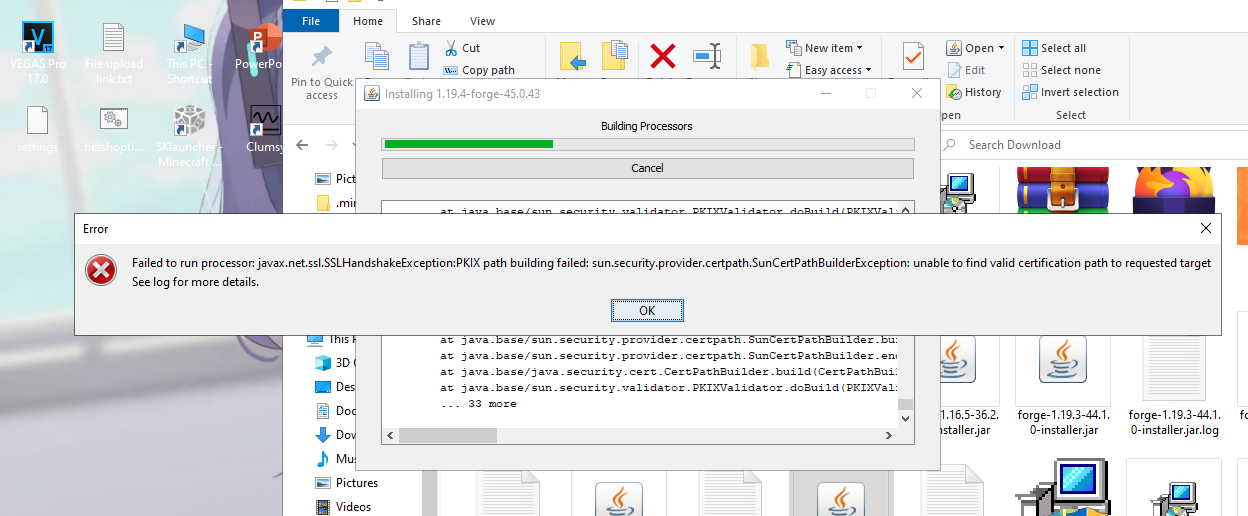Click Select all in the ribbon
The width and height of the screenshot is (1248, 516).
point(1054,48)
